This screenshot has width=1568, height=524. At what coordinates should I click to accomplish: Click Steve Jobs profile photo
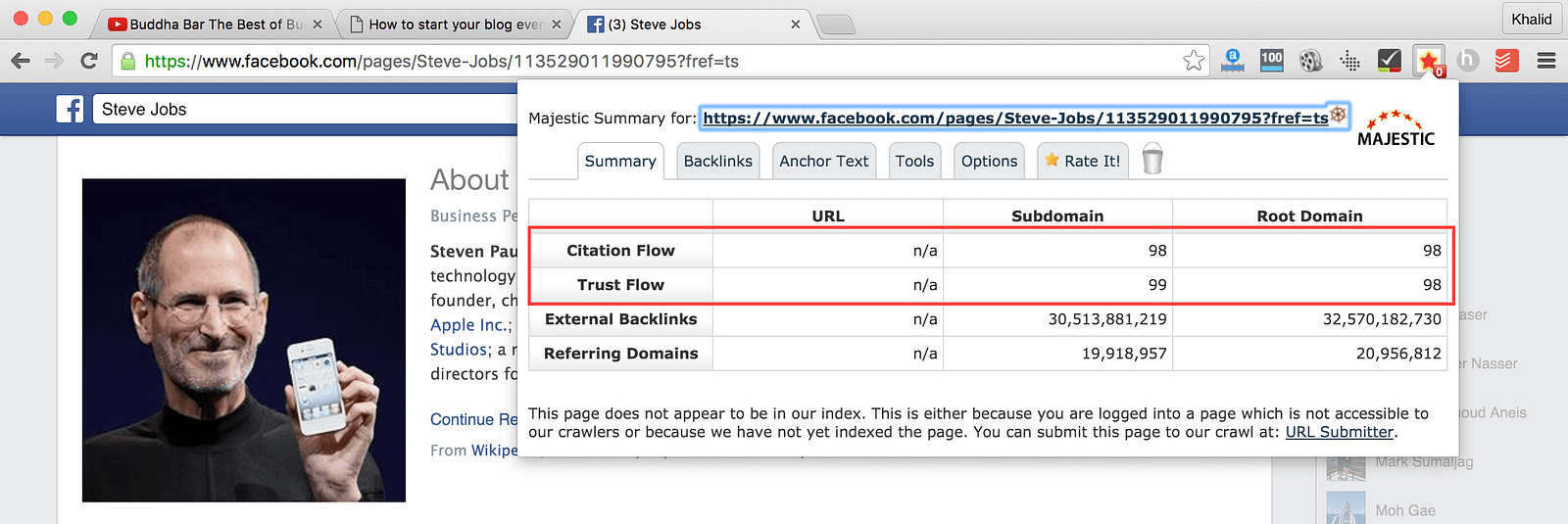coord(244,340)
